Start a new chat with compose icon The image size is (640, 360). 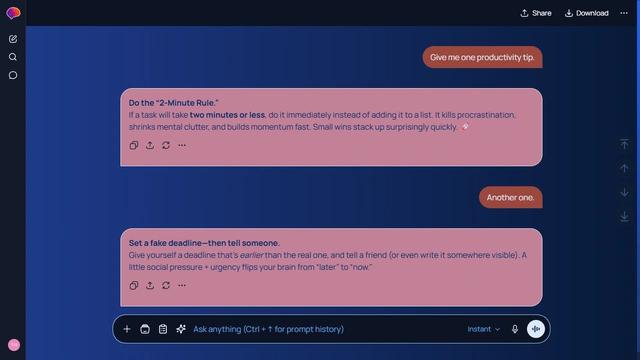[13, 39]
